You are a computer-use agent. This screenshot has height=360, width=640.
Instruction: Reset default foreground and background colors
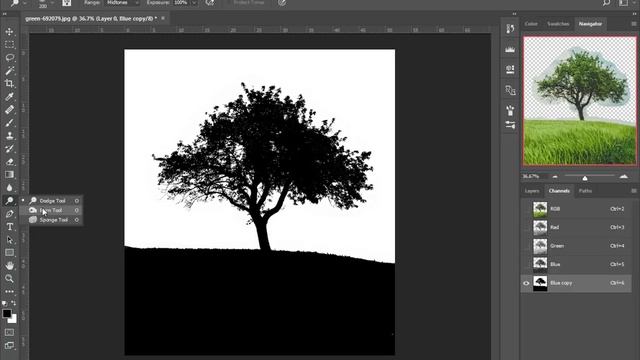coord(4,303)
